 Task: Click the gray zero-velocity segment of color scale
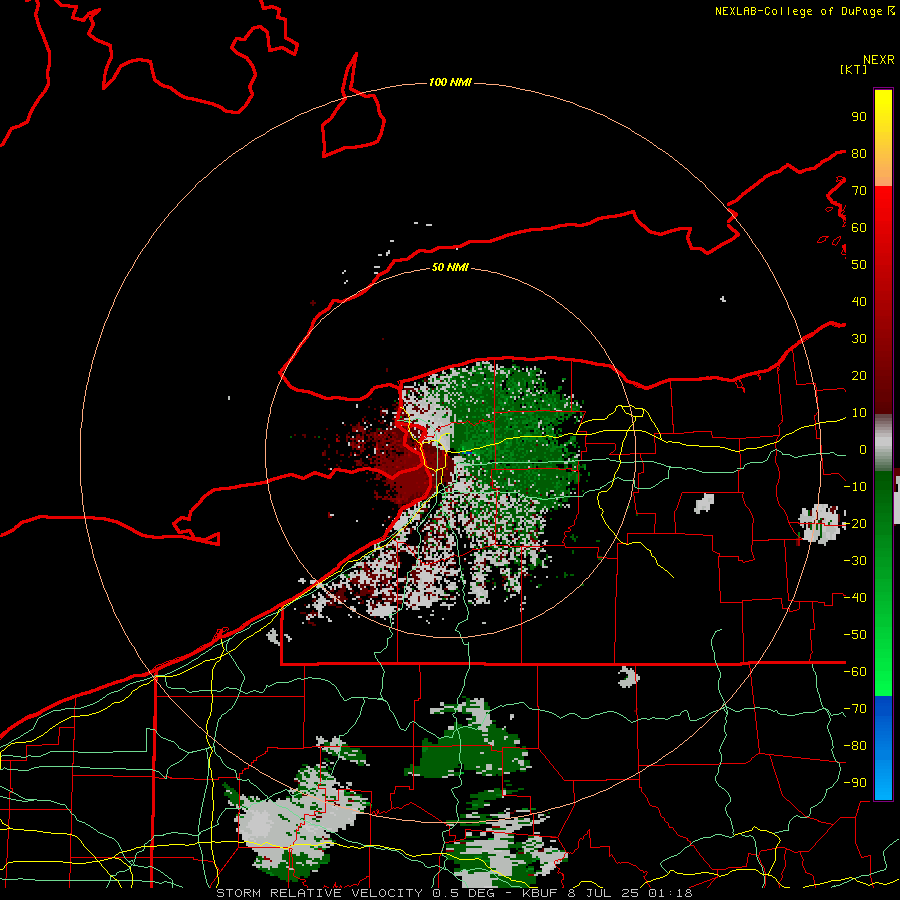(883, 443)
